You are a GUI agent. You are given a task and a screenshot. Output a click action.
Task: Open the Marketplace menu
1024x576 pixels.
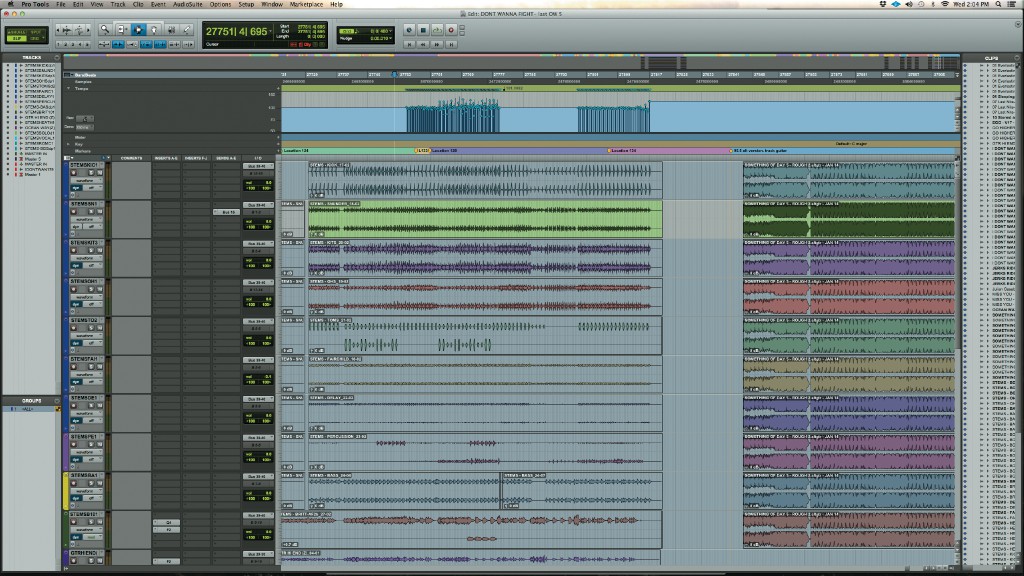pos(306,4)
